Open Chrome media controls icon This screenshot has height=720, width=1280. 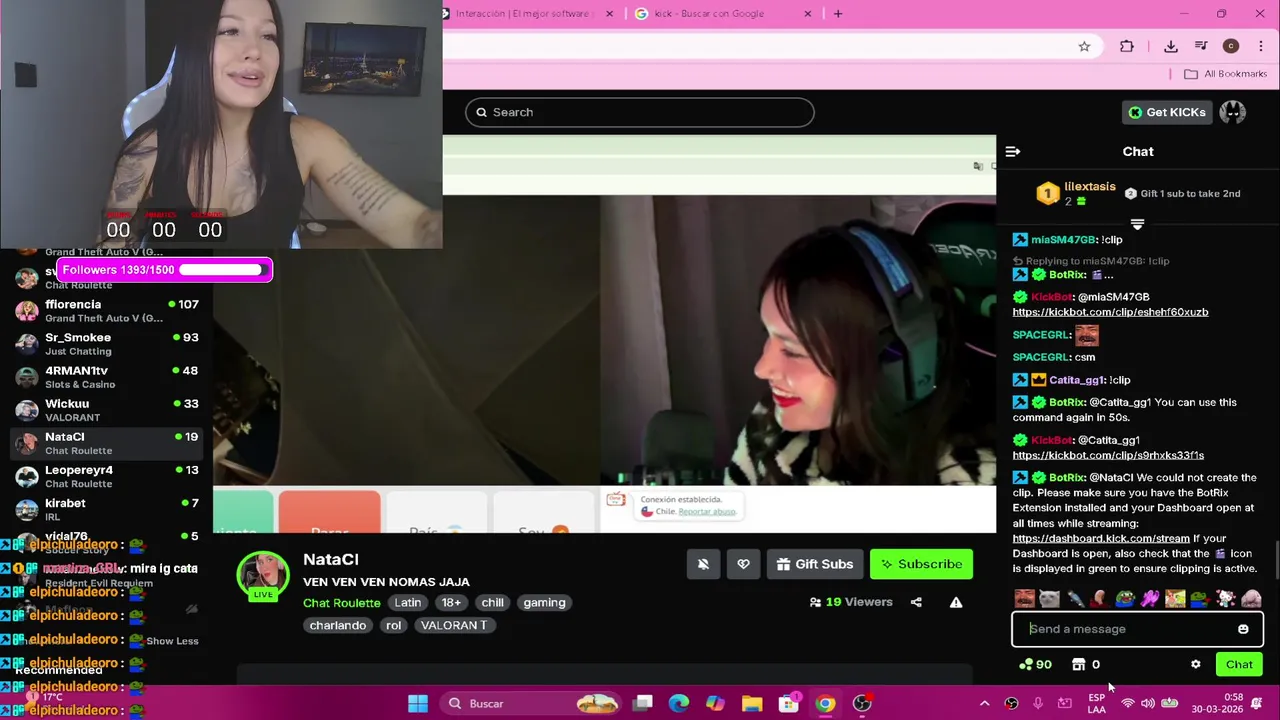tap(1201, 46)
